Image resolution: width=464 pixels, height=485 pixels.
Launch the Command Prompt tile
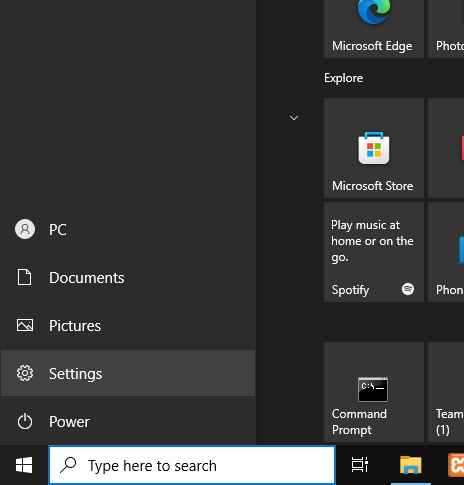click(x=374, y=392)
